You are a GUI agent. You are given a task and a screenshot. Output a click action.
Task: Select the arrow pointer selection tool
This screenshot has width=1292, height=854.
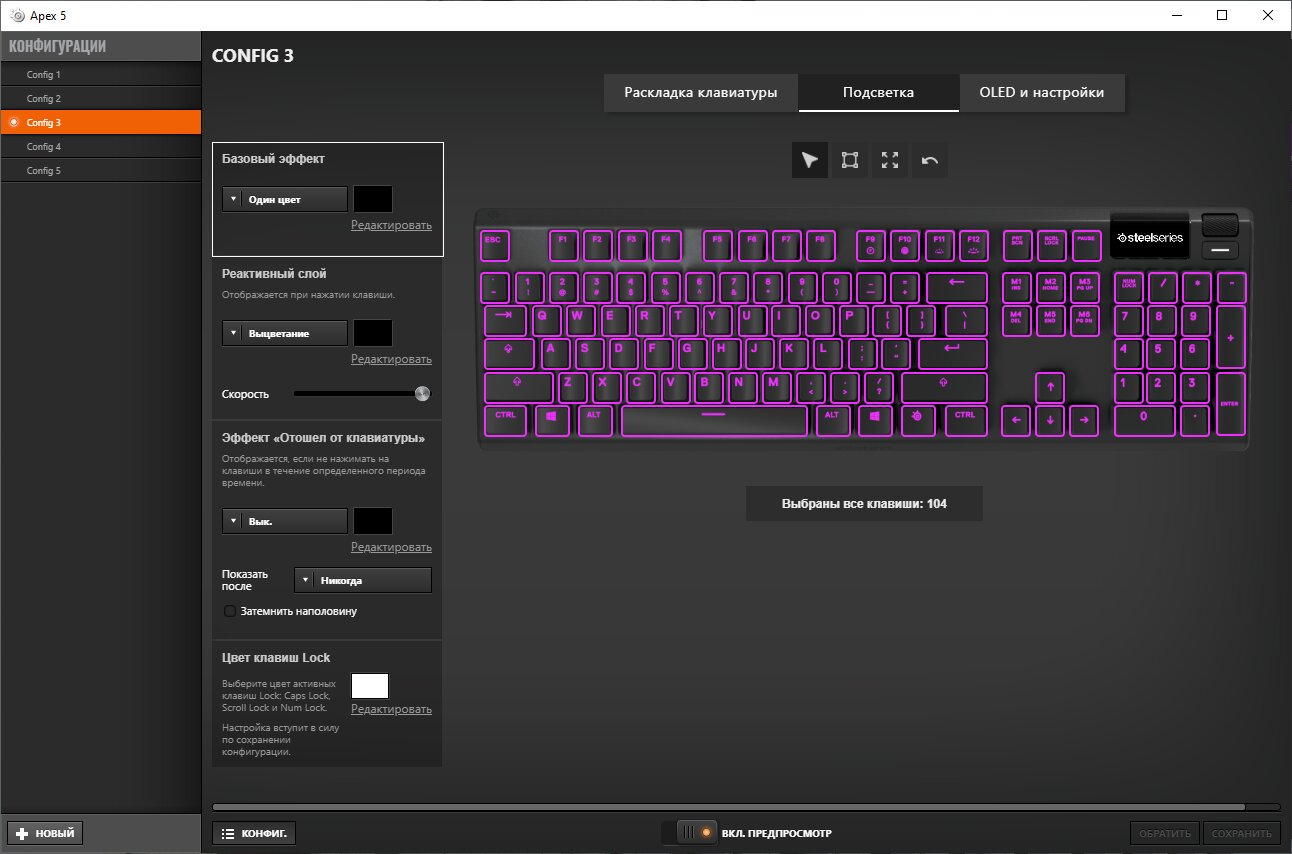(810, 160)
